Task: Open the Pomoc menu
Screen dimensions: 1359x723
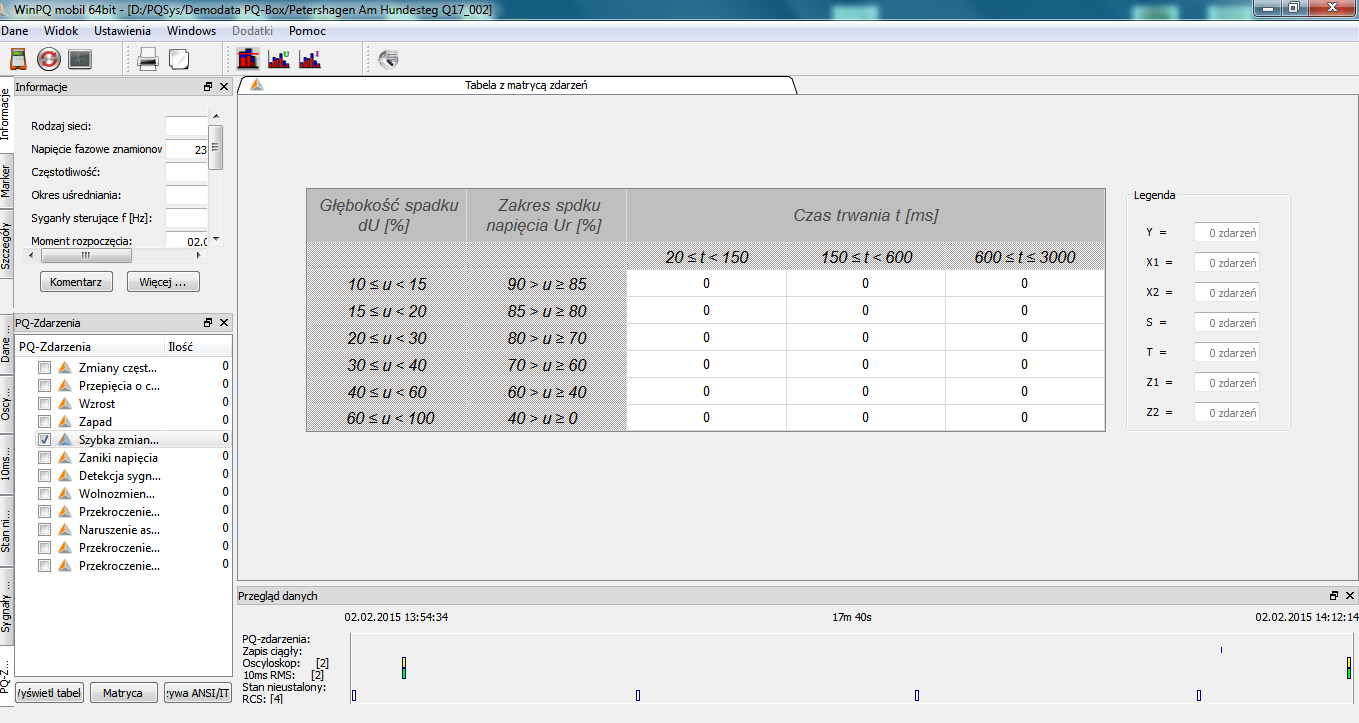Action: pyautogui.click(x=308, y=31)
